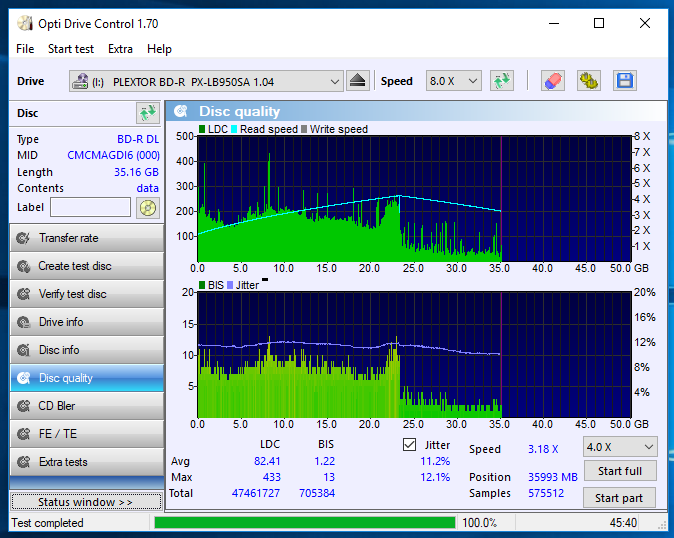Click the Samples value 575512
The width and height of the screenshot is (674, 538).
546,493
